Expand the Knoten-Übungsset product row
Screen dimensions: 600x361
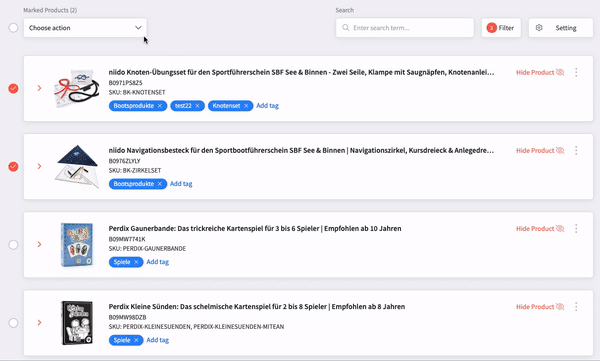click(x=39, y=88)
